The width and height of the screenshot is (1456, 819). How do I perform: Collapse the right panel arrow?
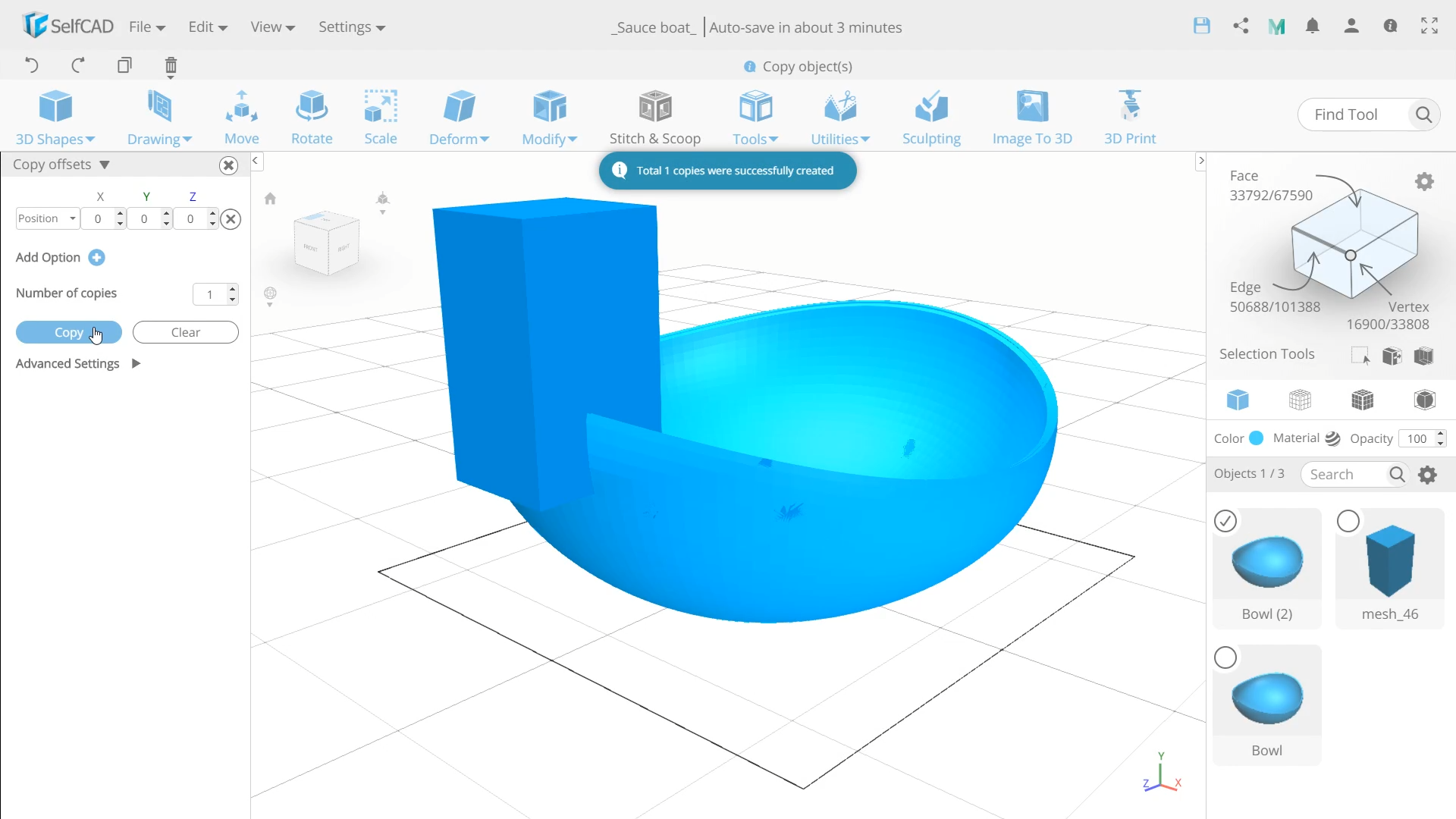[x=1200, y=161]
